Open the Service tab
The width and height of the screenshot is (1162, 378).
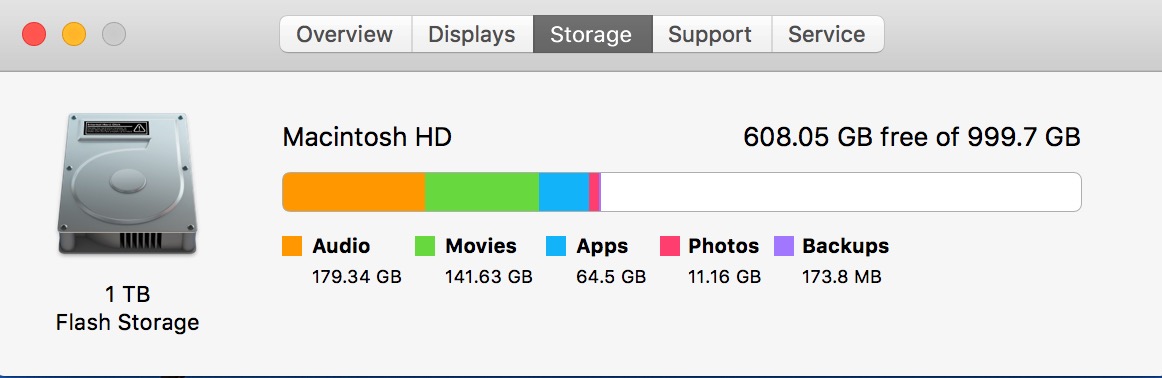pyautogui.click(x=828, y=34)
